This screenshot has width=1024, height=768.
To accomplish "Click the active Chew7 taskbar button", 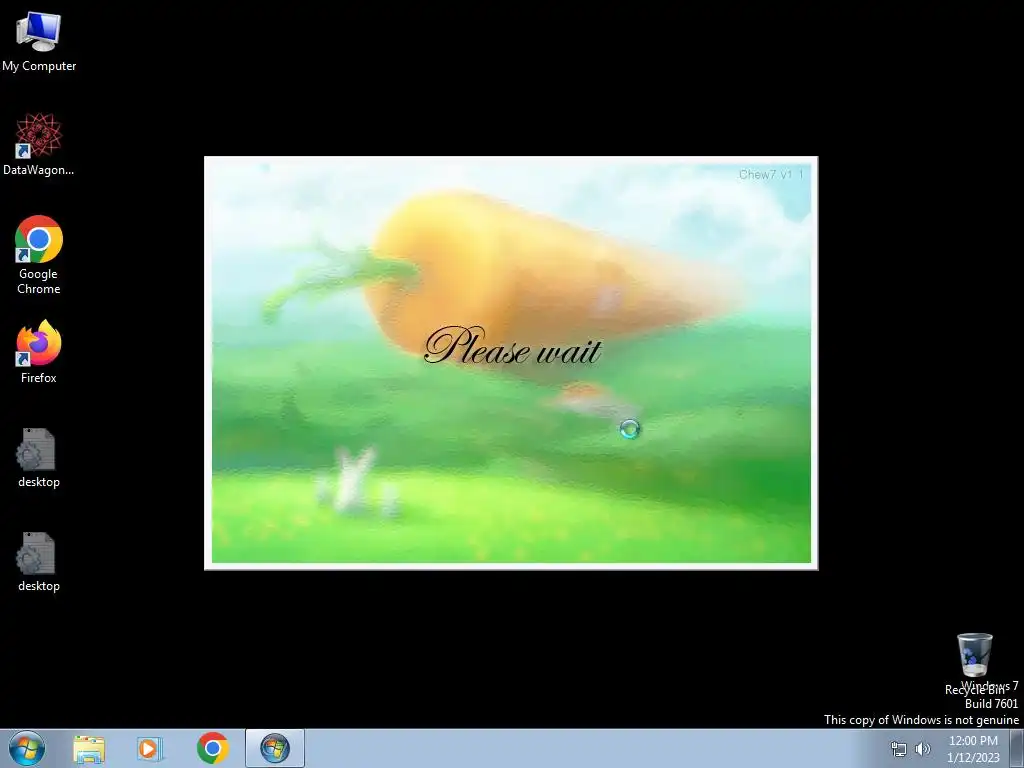I will tap(275, 748).
